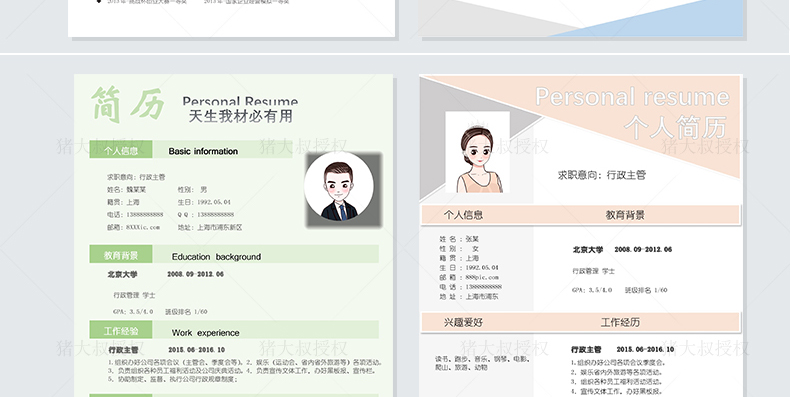Click '行政管理 学士' in the pink resume
Screen dimensions: 790x397
594,271
